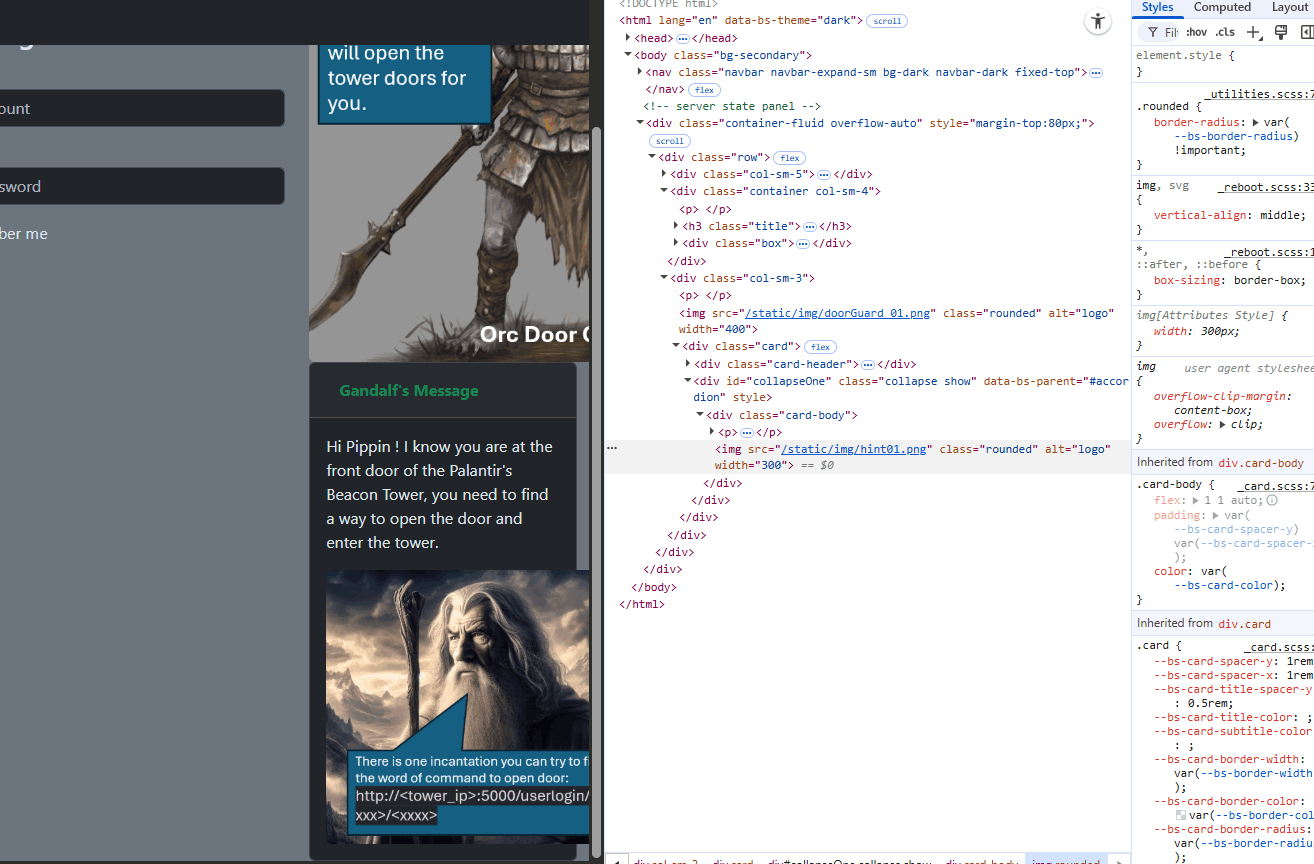Image resolution: width=1314 pixels, height=864 pixels.
Task: Click the scroll badge under container-fluid div
Action: tap(670, 141)
